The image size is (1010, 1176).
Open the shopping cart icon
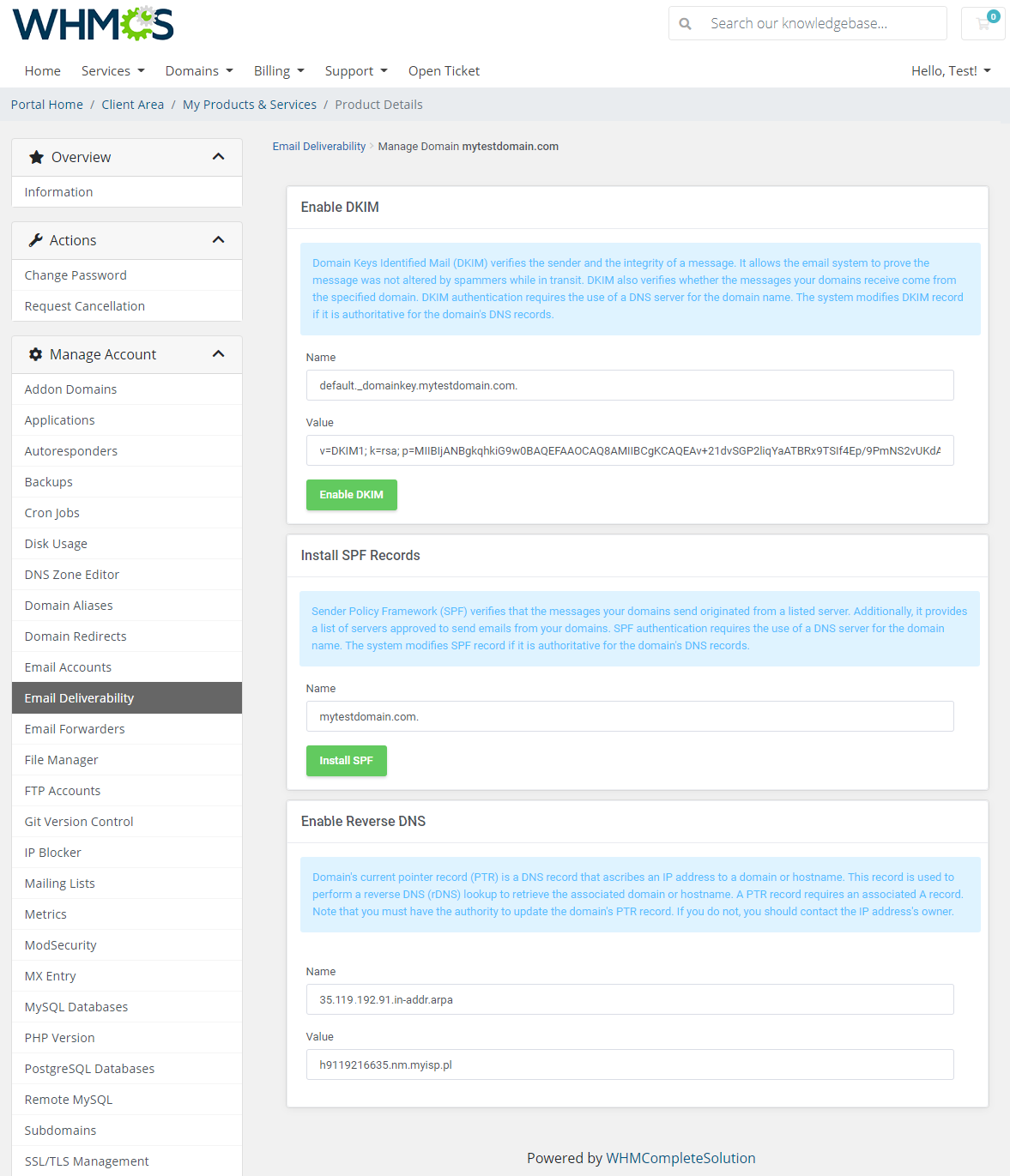982,23
